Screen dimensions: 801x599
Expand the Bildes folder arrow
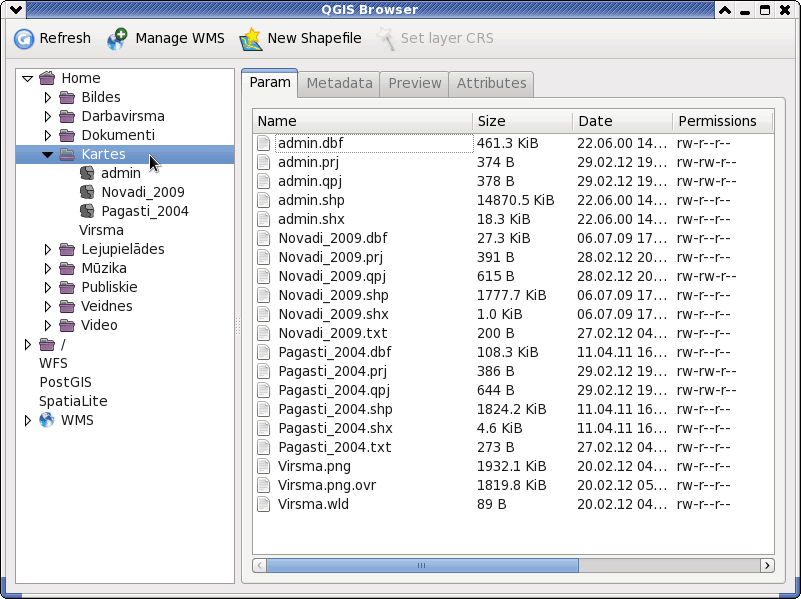click(48, 97)
